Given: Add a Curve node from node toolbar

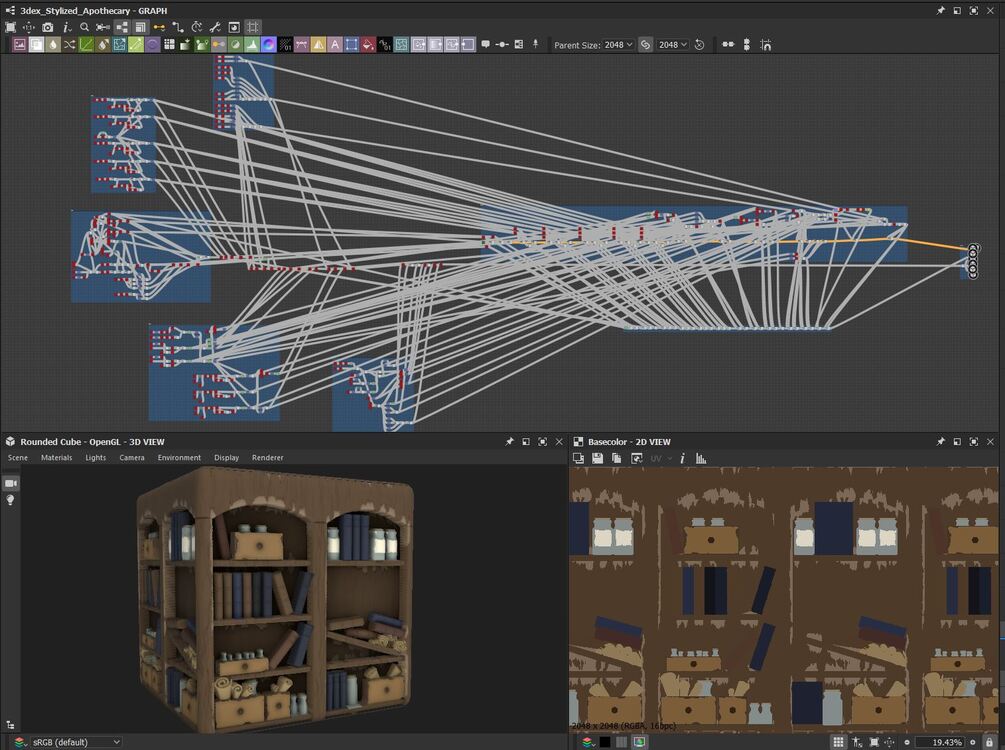Looking at the screenshot, I should pos(87,44).
